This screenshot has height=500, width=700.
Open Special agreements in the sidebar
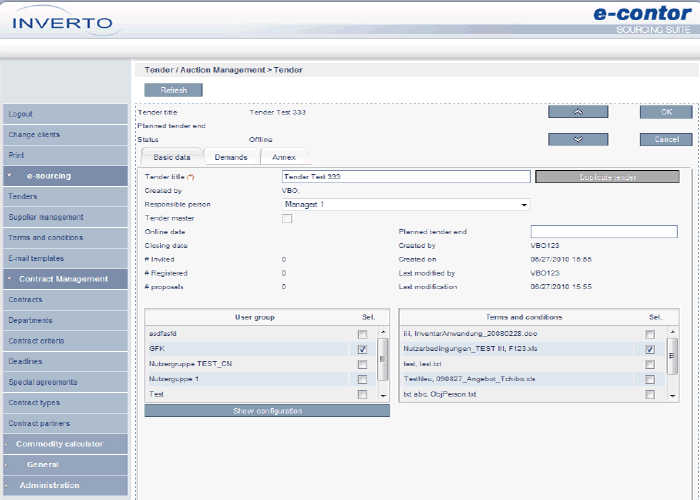tap(65, 382)
